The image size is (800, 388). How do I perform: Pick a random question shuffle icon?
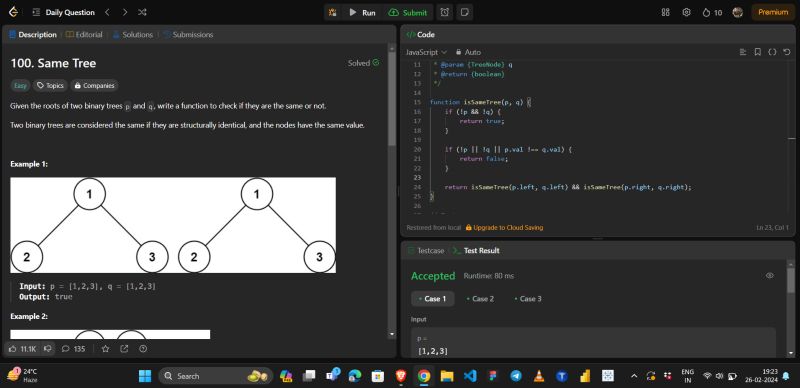(142, 12)
